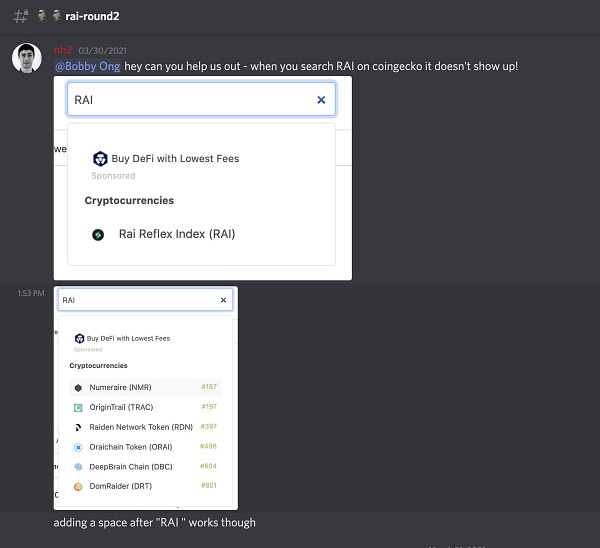Click rank #801 next to DomRaider

pyautogui.click(x=209, y=485)
